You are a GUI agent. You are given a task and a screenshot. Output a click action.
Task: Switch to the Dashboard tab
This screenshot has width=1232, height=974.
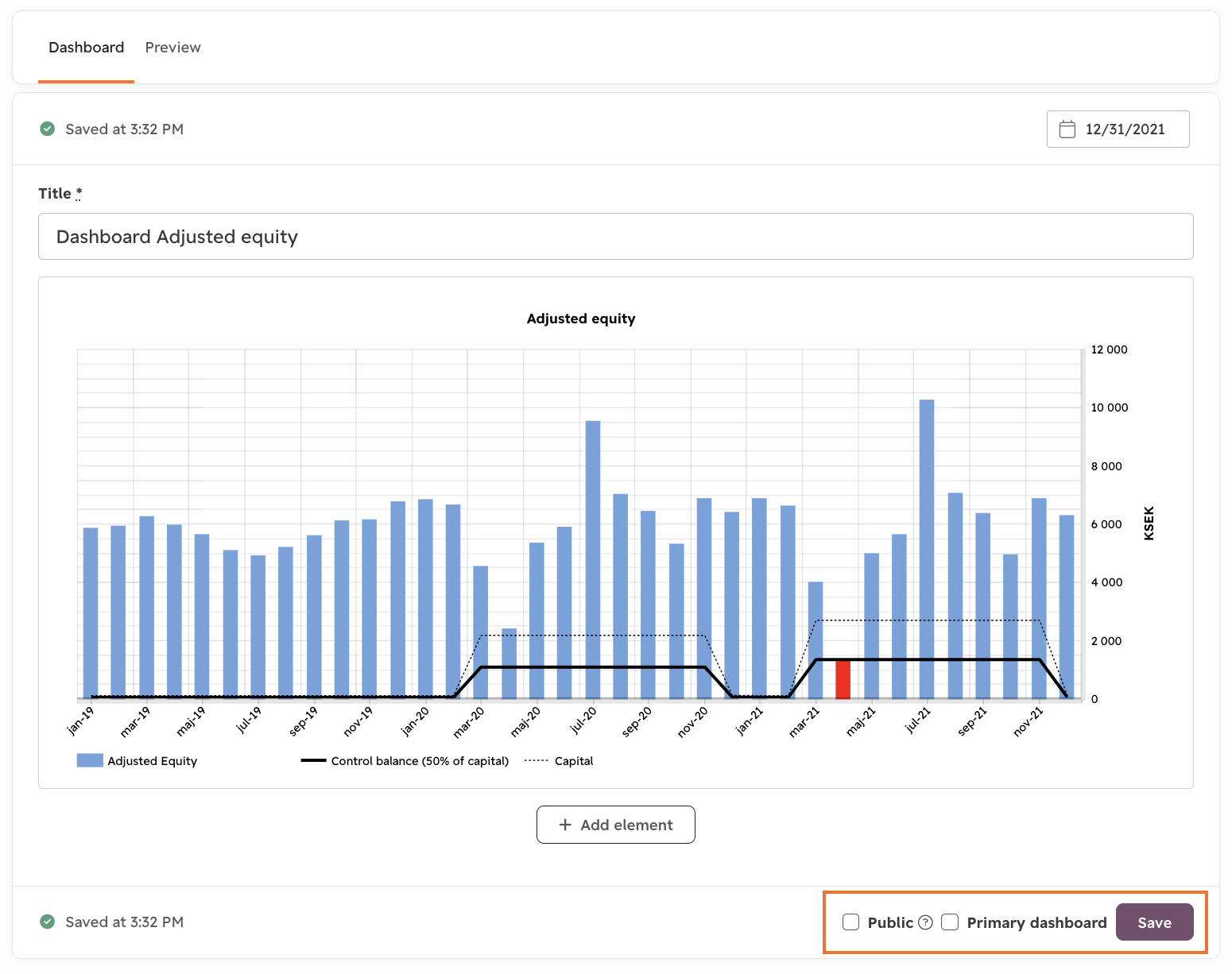[x=86, y=48]
